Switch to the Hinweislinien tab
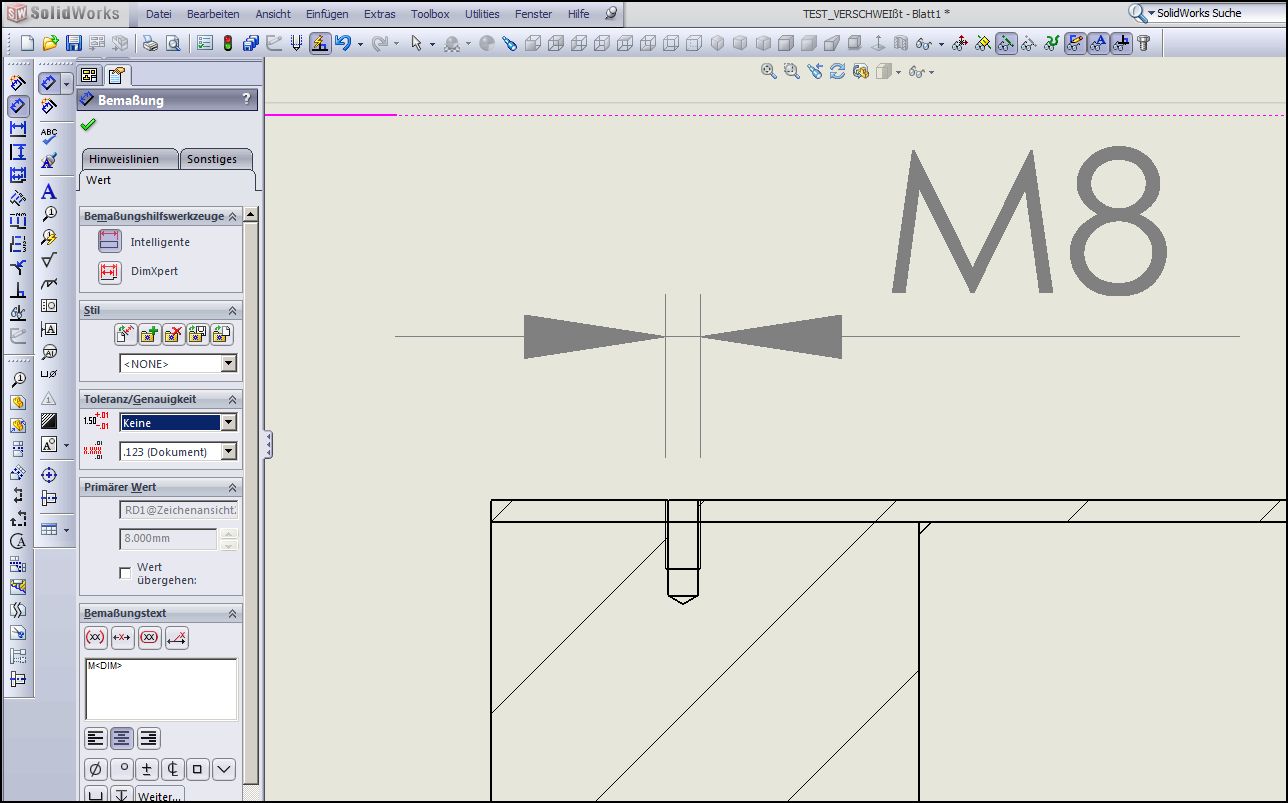 click(124, 159)
